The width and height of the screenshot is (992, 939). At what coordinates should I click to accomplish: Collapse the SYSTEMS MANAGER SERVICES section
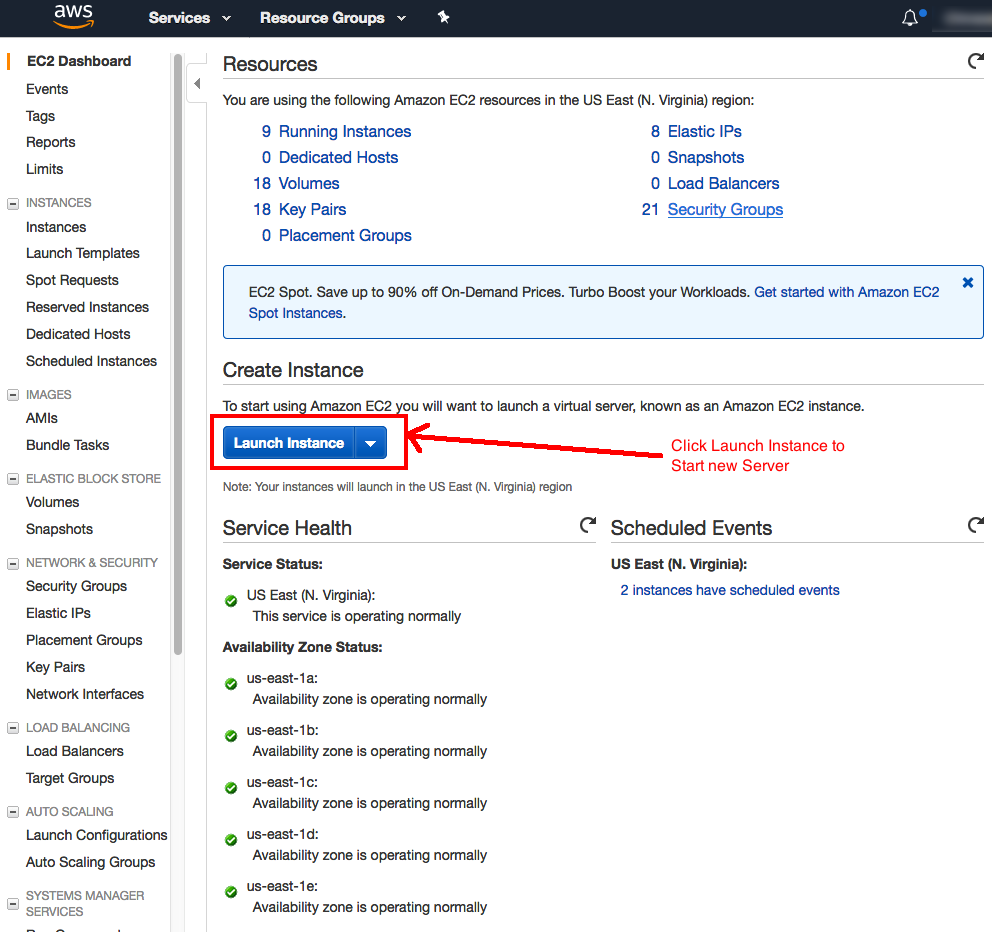coord(13,904)
